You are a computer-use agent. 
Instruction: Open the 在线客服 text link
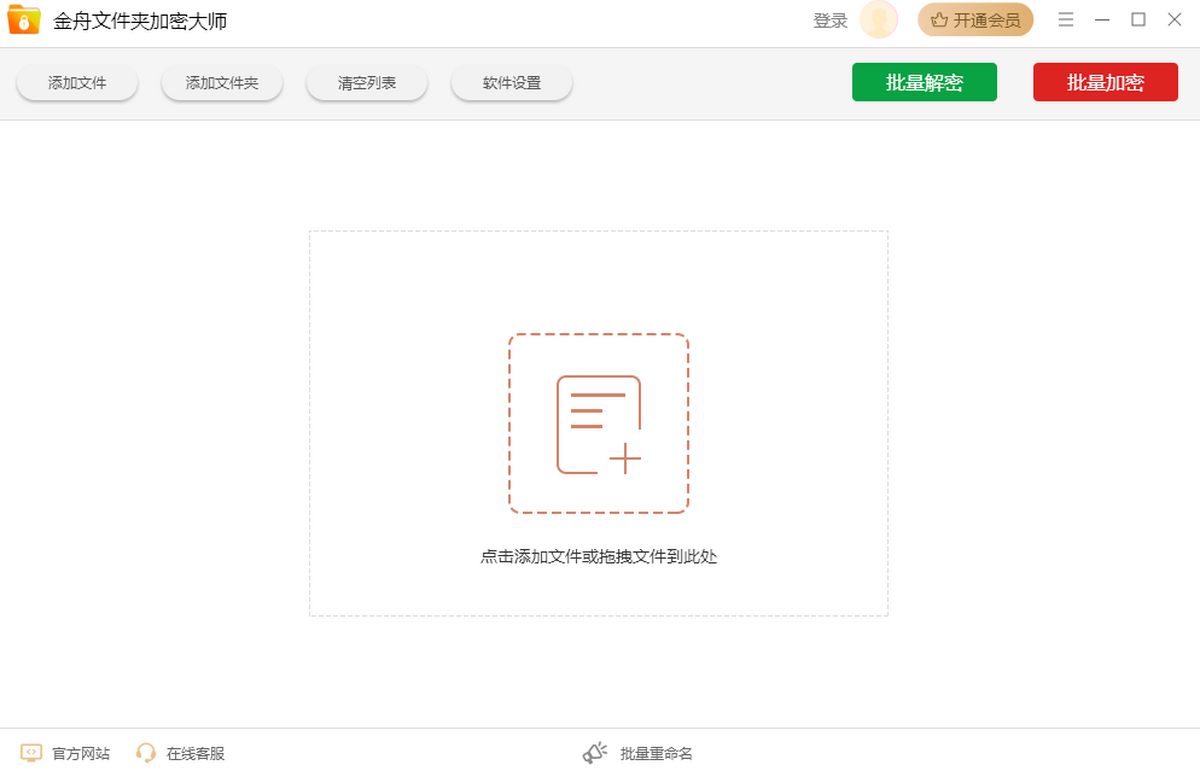pos(196,754)
